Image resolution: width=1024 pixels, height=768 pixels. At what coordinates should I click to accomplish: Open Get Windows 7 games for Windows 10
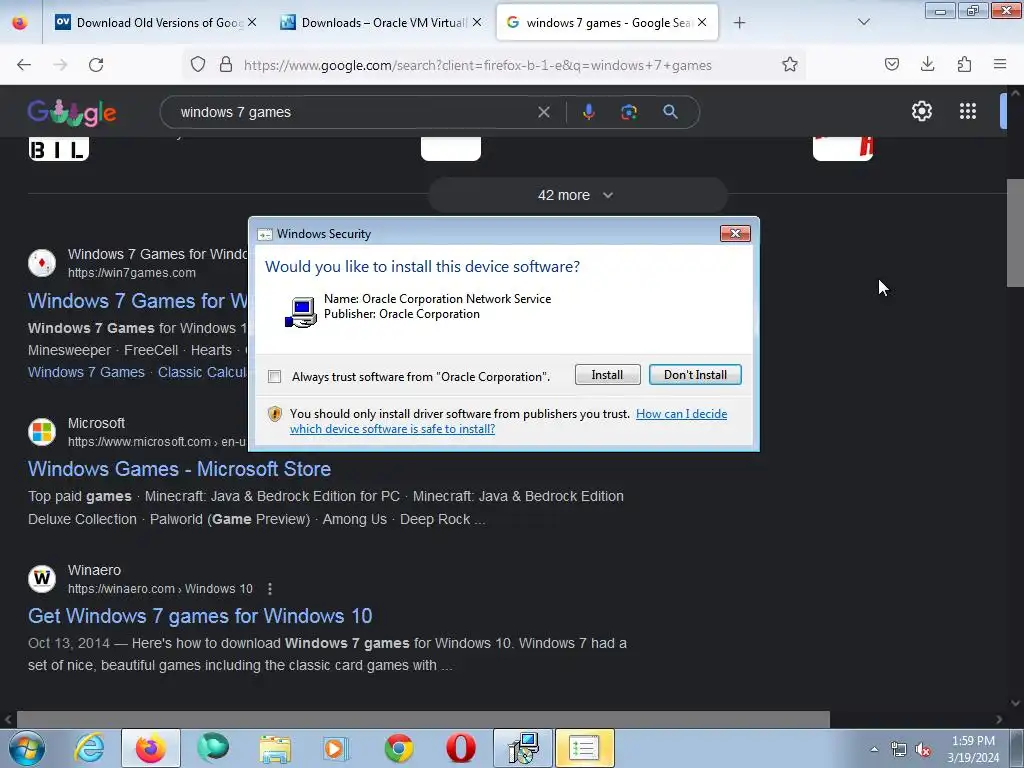pyautogui.click(x=200, y=616)
